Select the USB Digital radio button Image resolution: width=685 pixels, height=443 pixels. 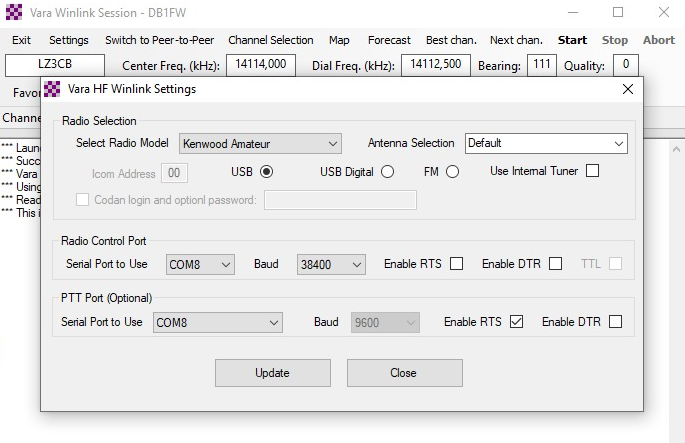pyautogui.click(x=387, y=171)
